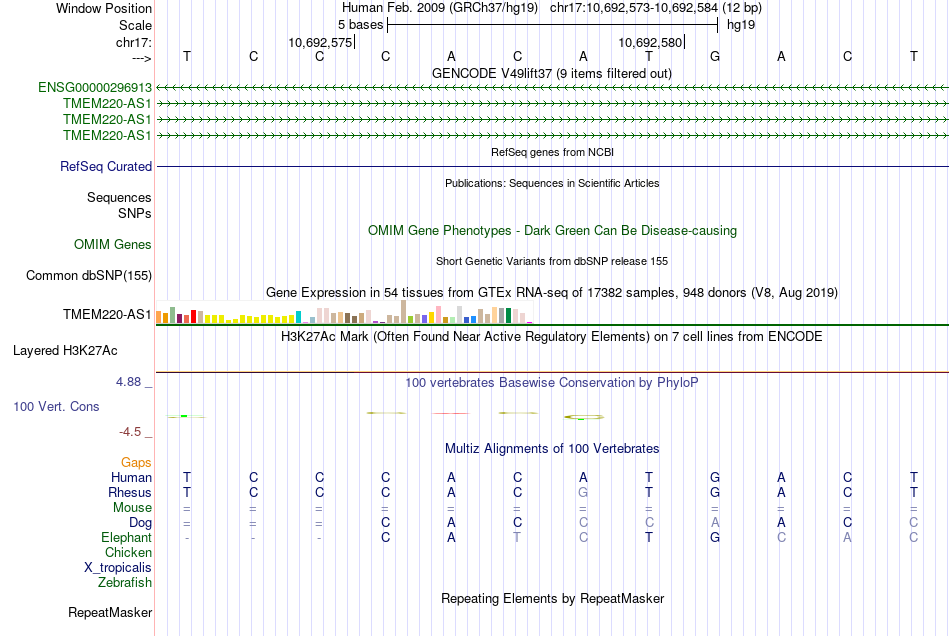Click the 10,692,580 coordinate marker
Screen dimensions: 950x636
tap(650, 42)
